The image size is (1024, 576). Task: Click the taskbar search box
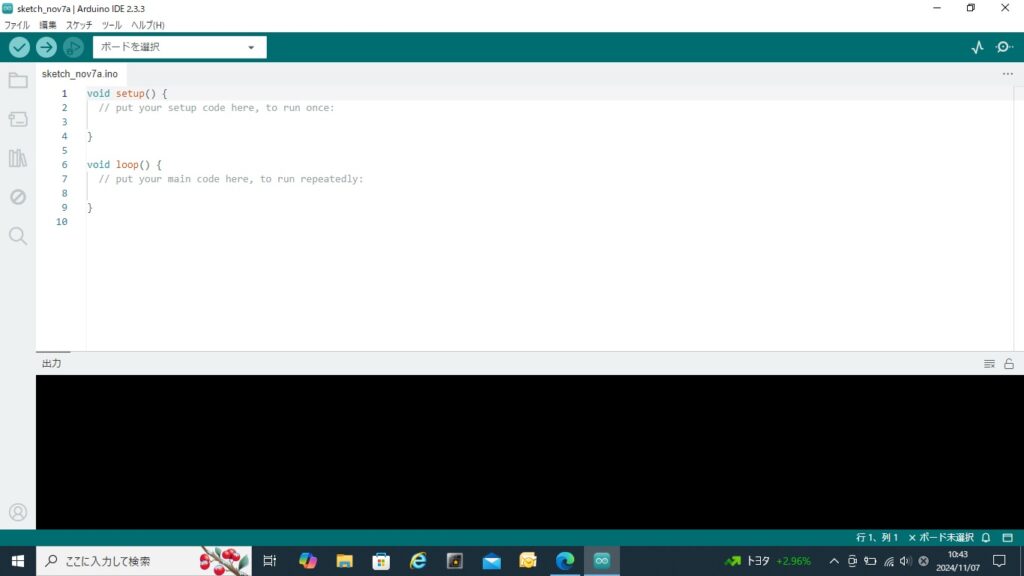(144, 561)
